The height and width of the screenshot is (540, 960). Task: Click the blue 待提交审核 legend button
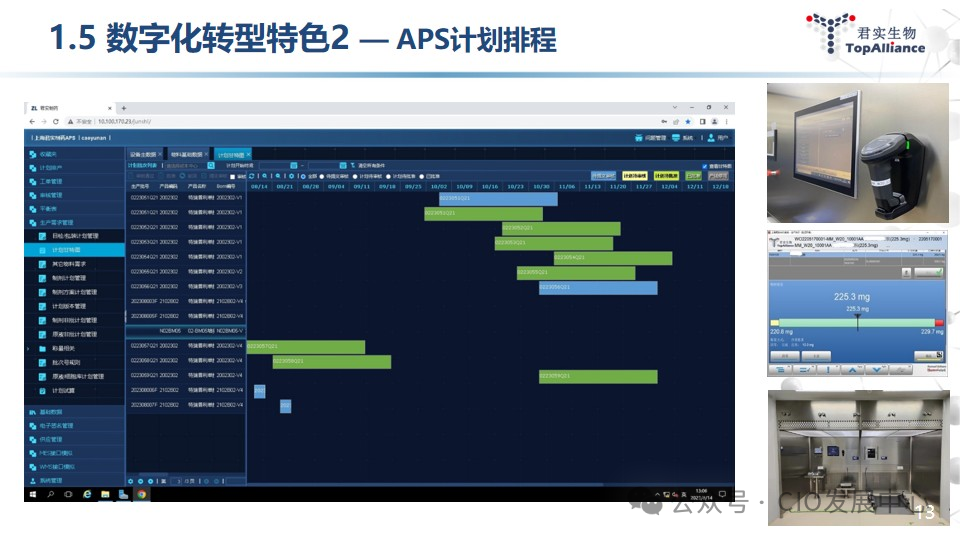[x=603, y=176]
